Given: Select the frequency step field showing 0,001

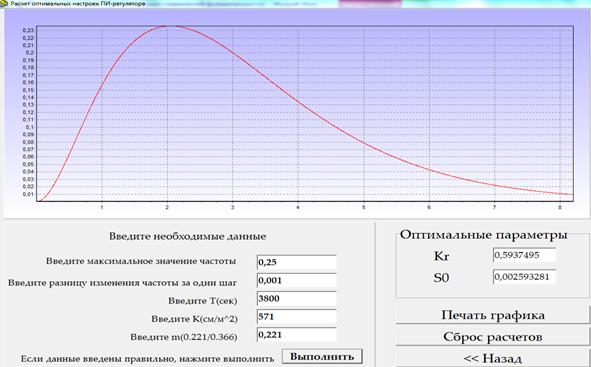Looking at the screenshot, I should point(297,280).
